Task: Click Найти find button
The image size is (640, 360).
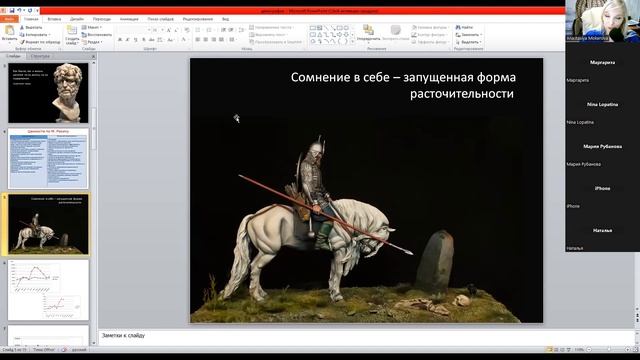Action: (464, 27)
